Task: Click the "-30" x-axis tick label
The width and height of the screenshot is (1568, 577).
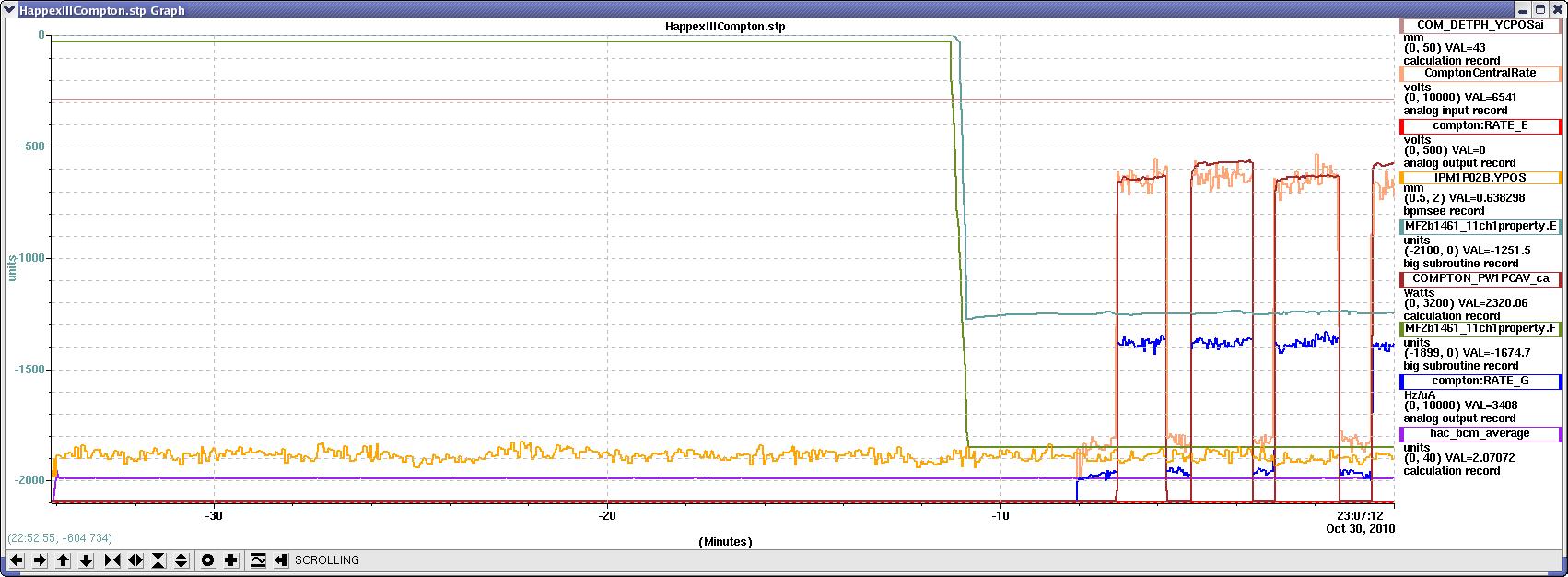Action: point(213,515)
